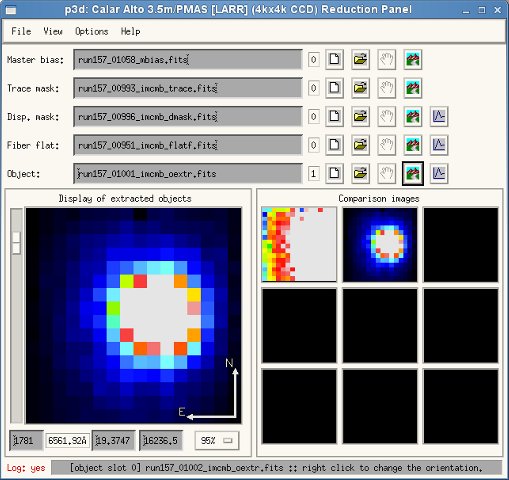Click the extracted object spatial map display
The height and width of the screenshot is (480, 509).
[133, 315]
